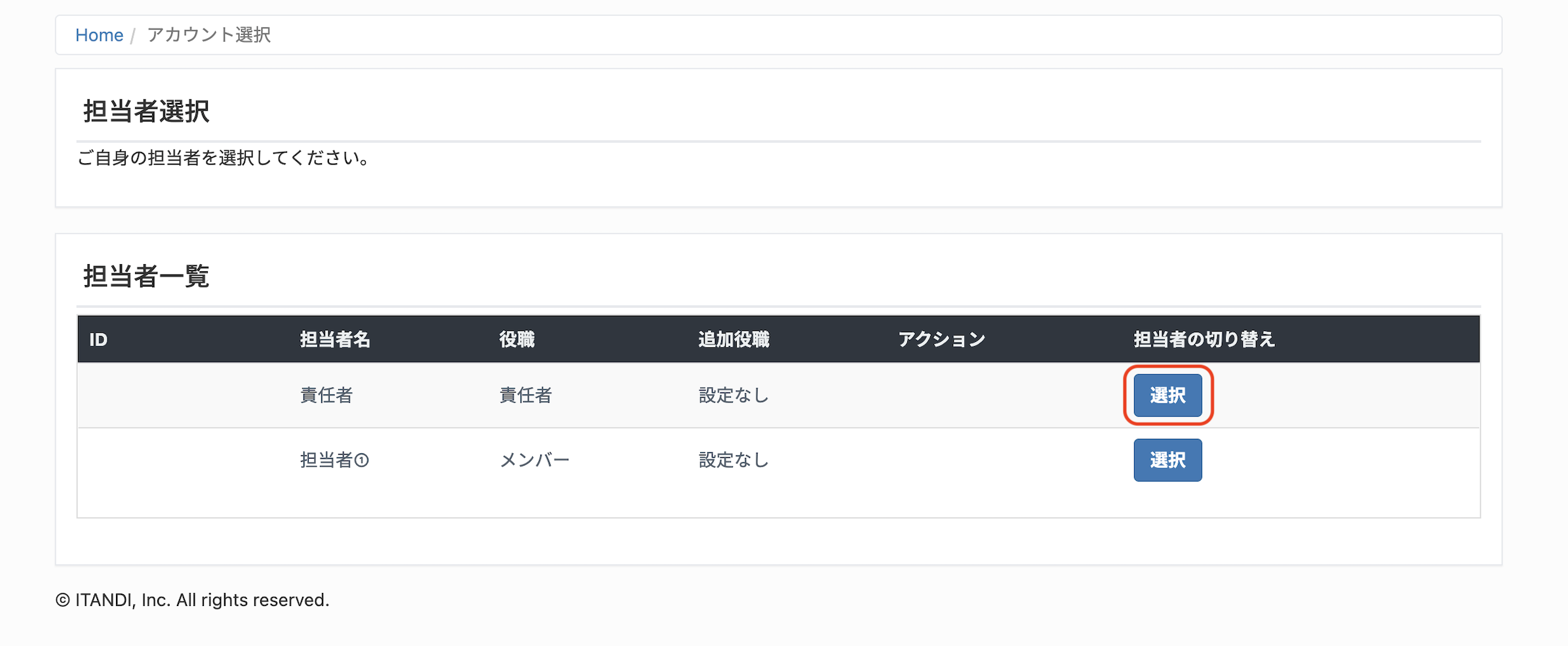Click 設定なし in the 責任者 row
Screen dimensions: 1568x646
[734, 395]
